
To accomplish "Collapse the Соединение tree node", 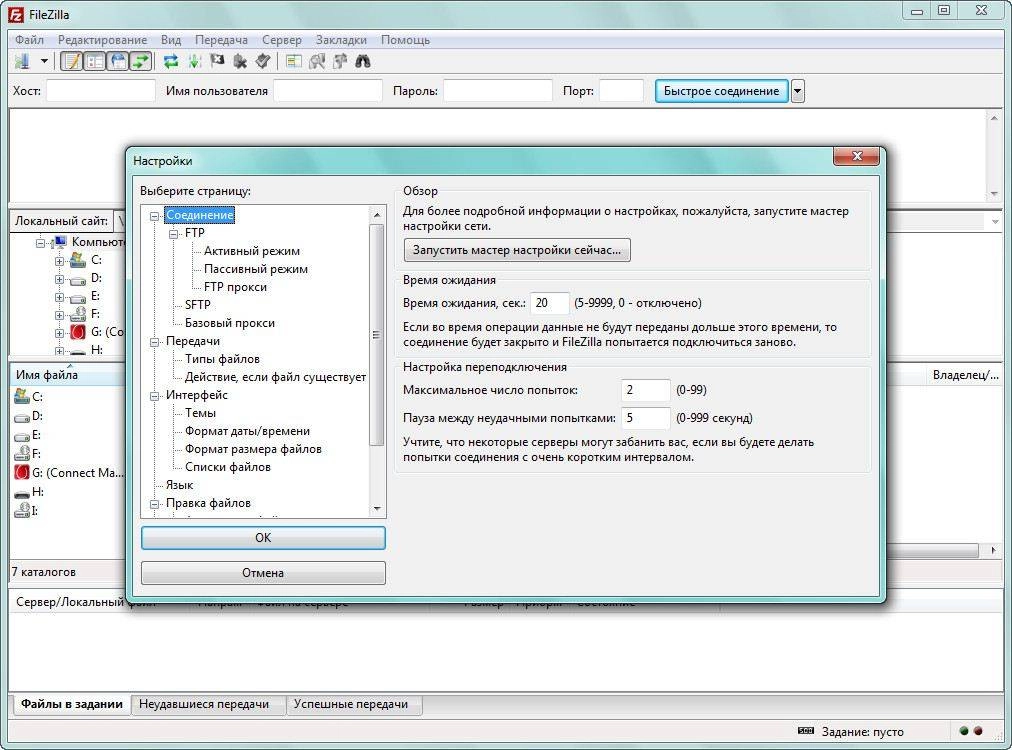I will pos(155,216).
